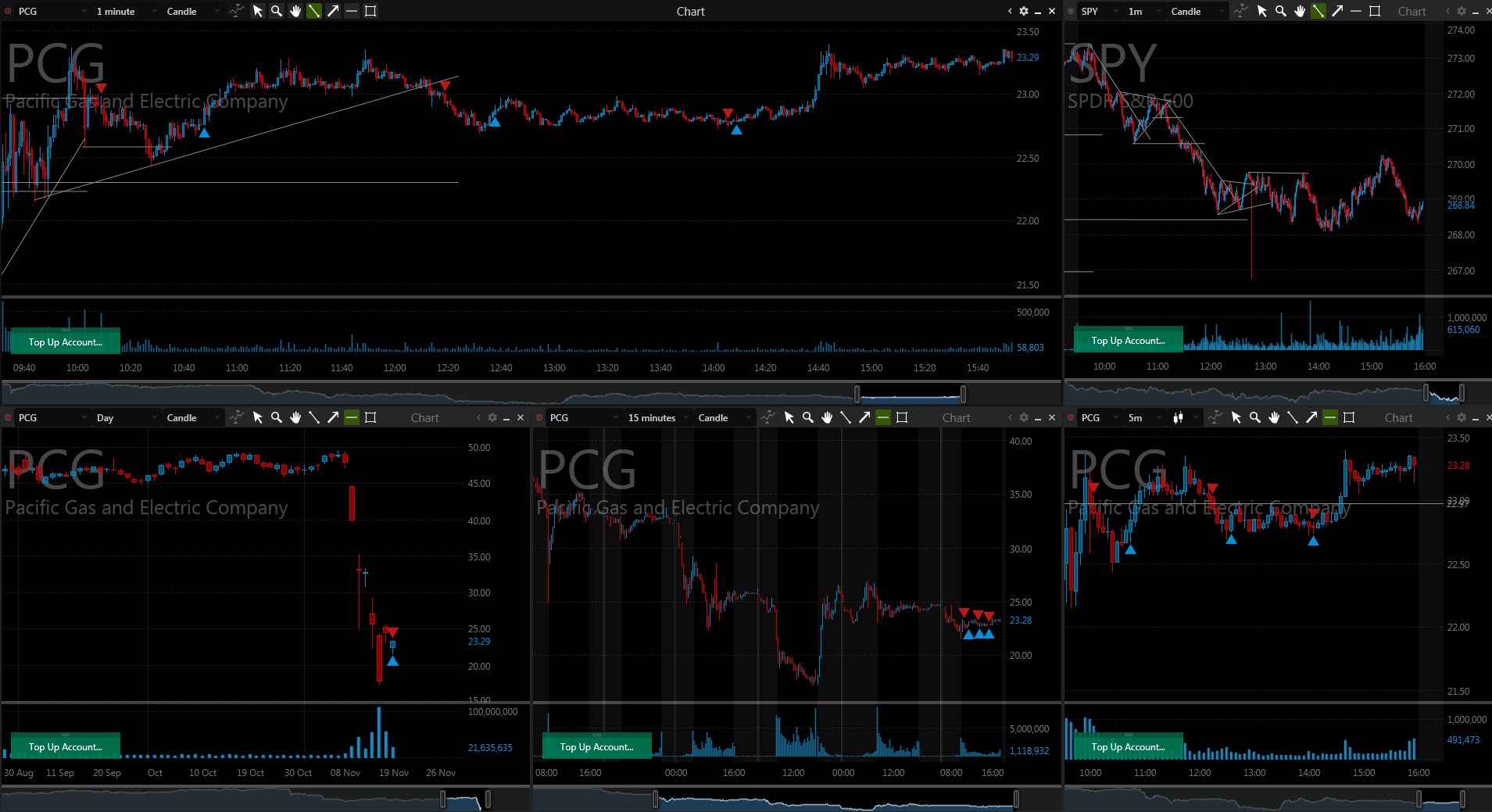Toggle trend line tool in PCG 1 minute chart

(314, 11)
